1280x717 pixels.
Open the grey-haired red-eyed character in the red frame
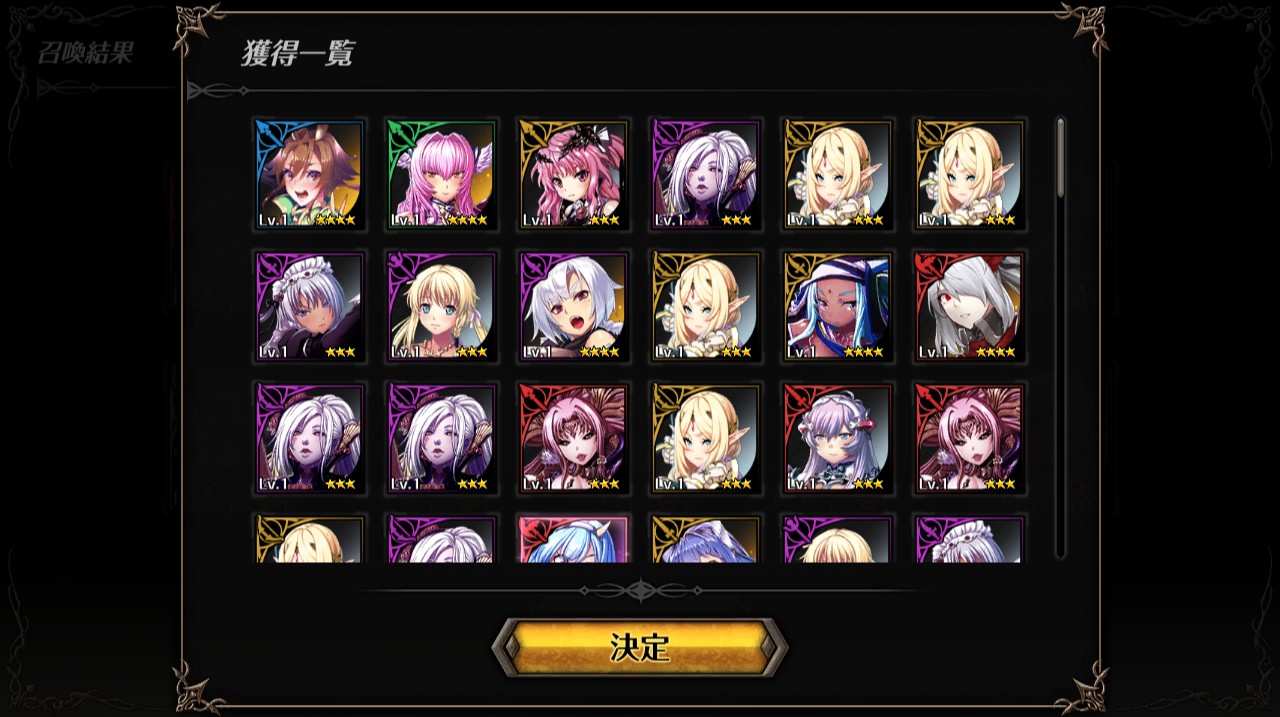(x=970, y=307)
